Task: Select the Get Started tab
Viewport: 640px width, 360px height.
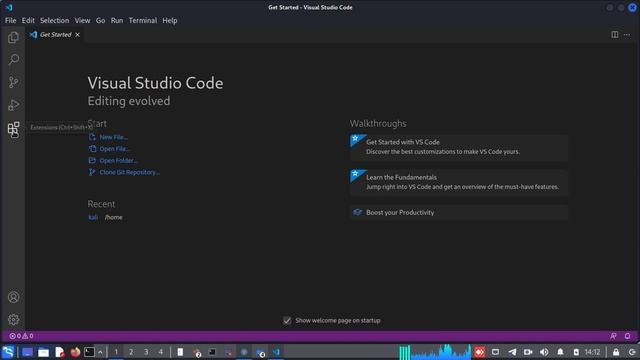Action: [x=56, y=35]
